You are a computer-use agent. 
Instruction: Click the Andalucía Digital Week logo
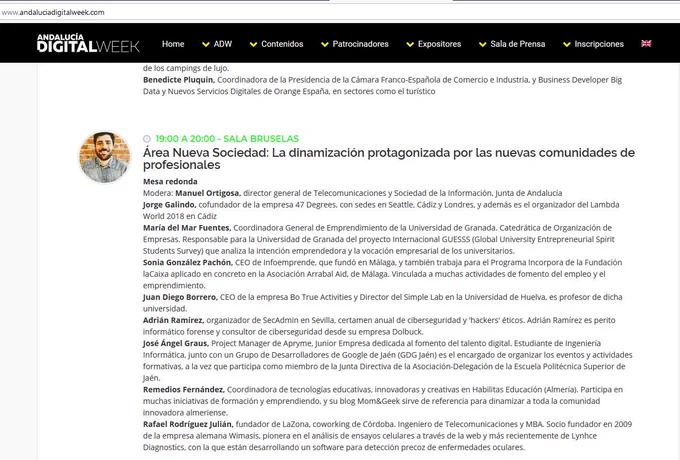[x=88, y=43]
